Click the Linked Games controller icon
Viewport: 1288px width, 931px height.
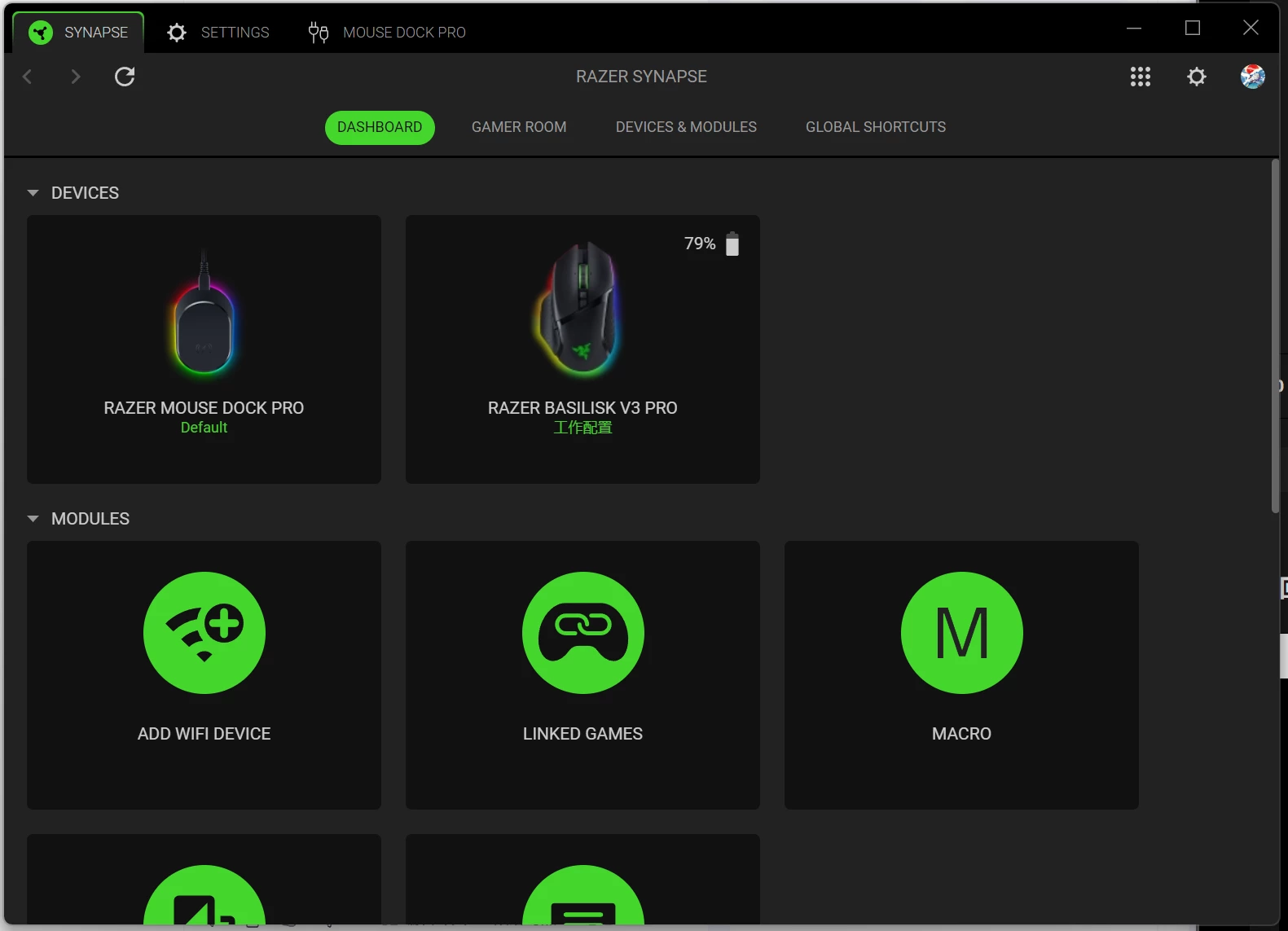583,633
